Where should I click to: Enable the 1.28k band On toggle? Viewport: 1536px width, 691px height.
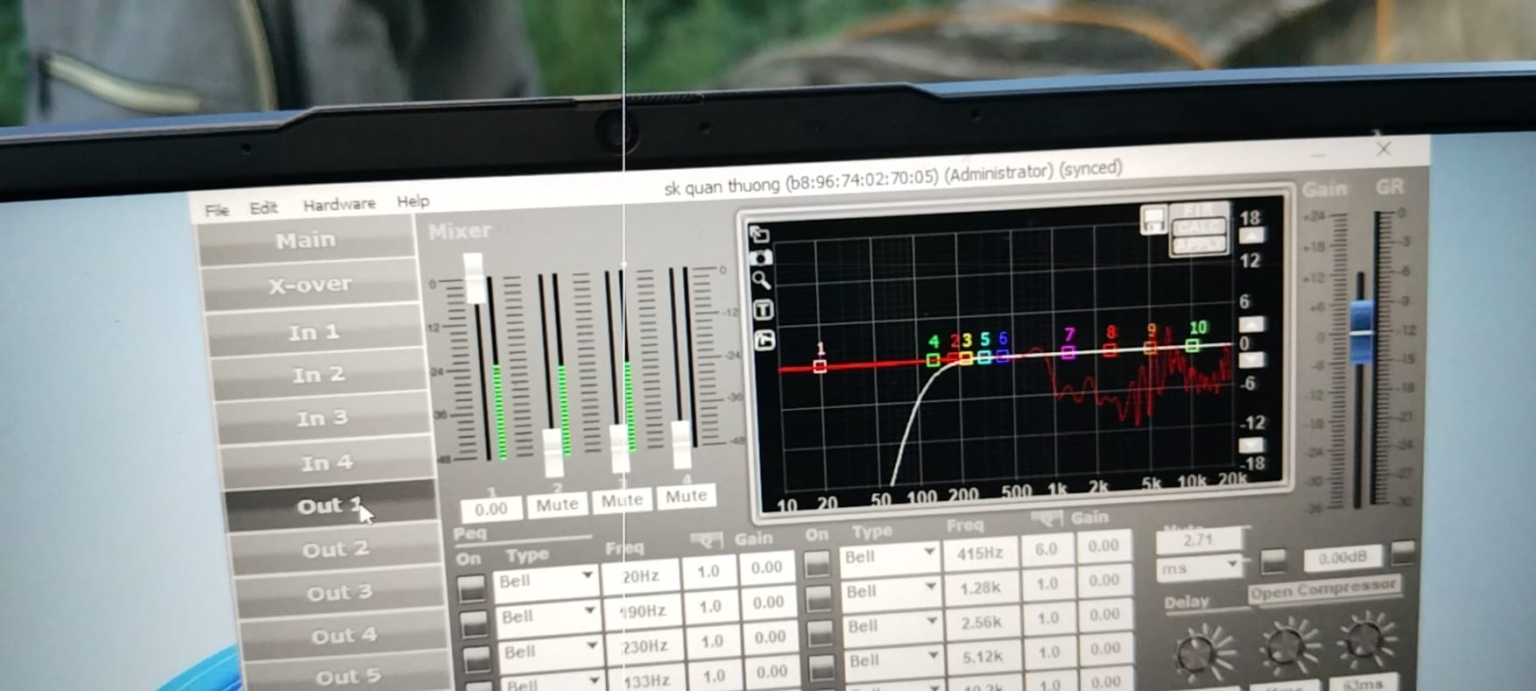coord(818,598)
